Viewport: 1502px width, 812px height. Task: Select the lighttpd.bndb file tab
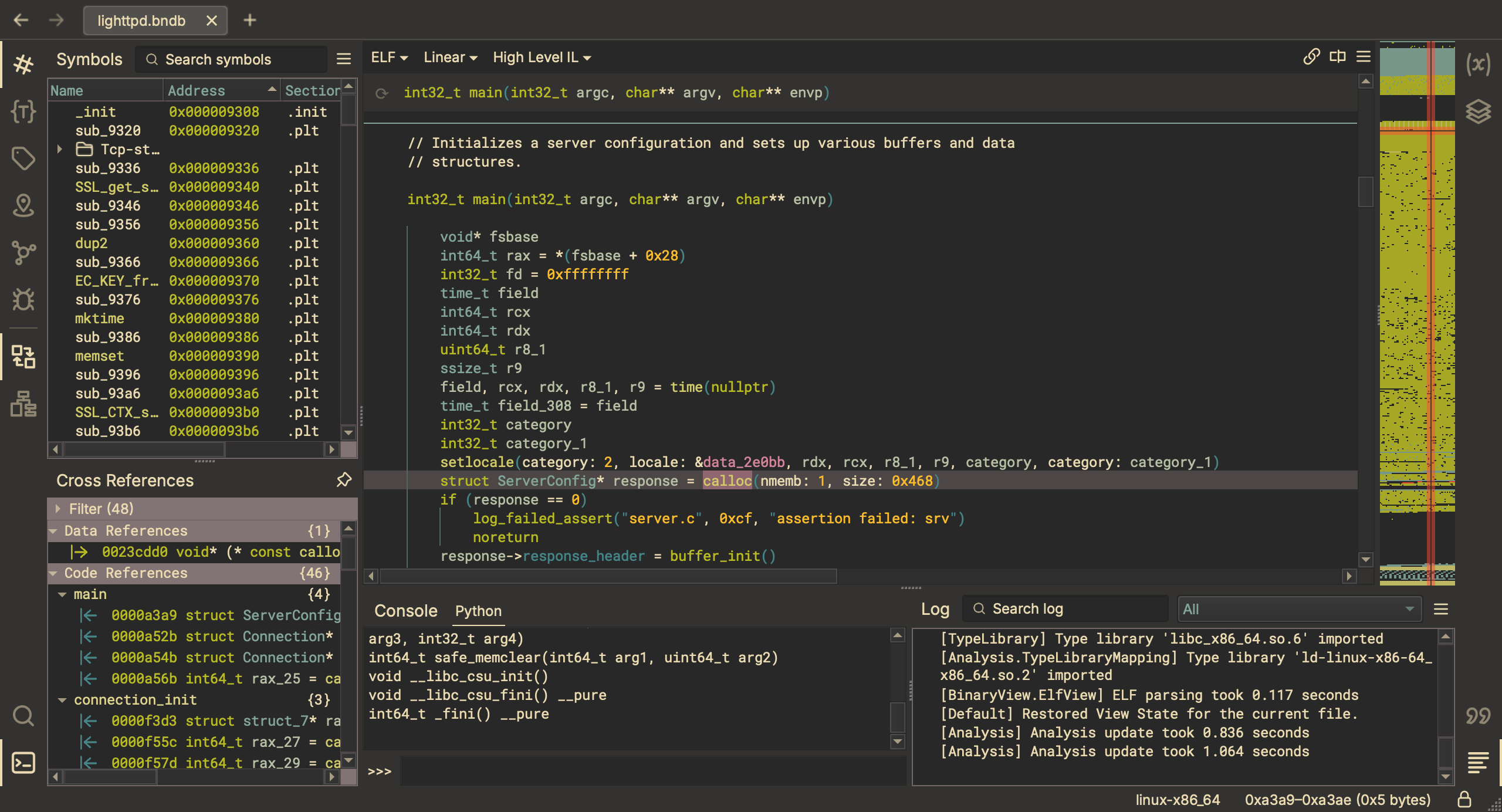coord(141,21)
